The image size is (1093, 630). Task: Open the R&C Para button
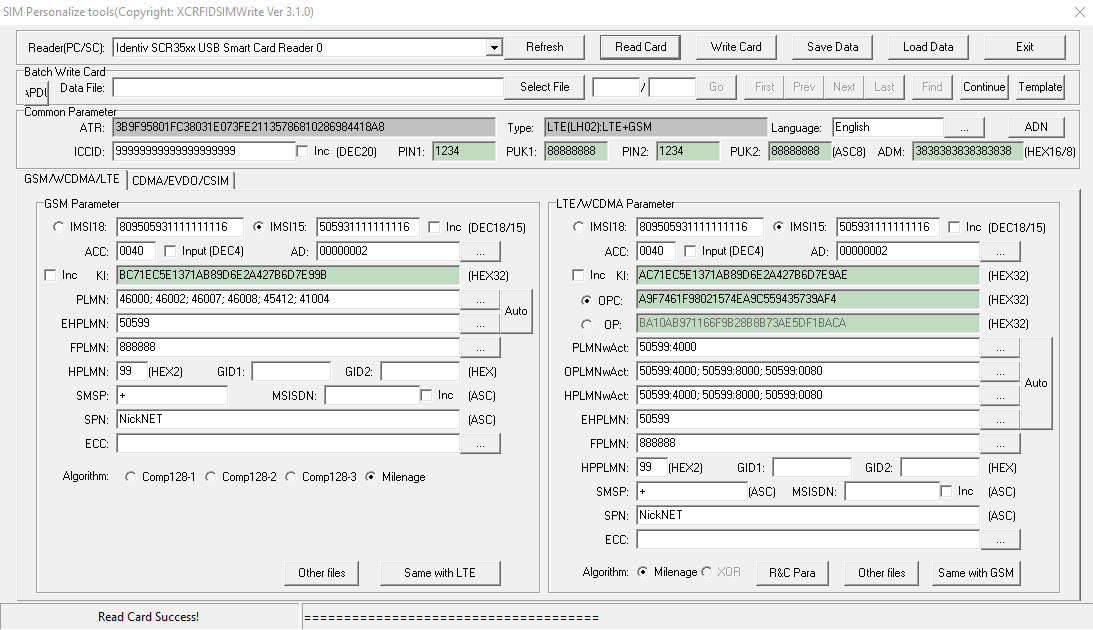point(792,573)
